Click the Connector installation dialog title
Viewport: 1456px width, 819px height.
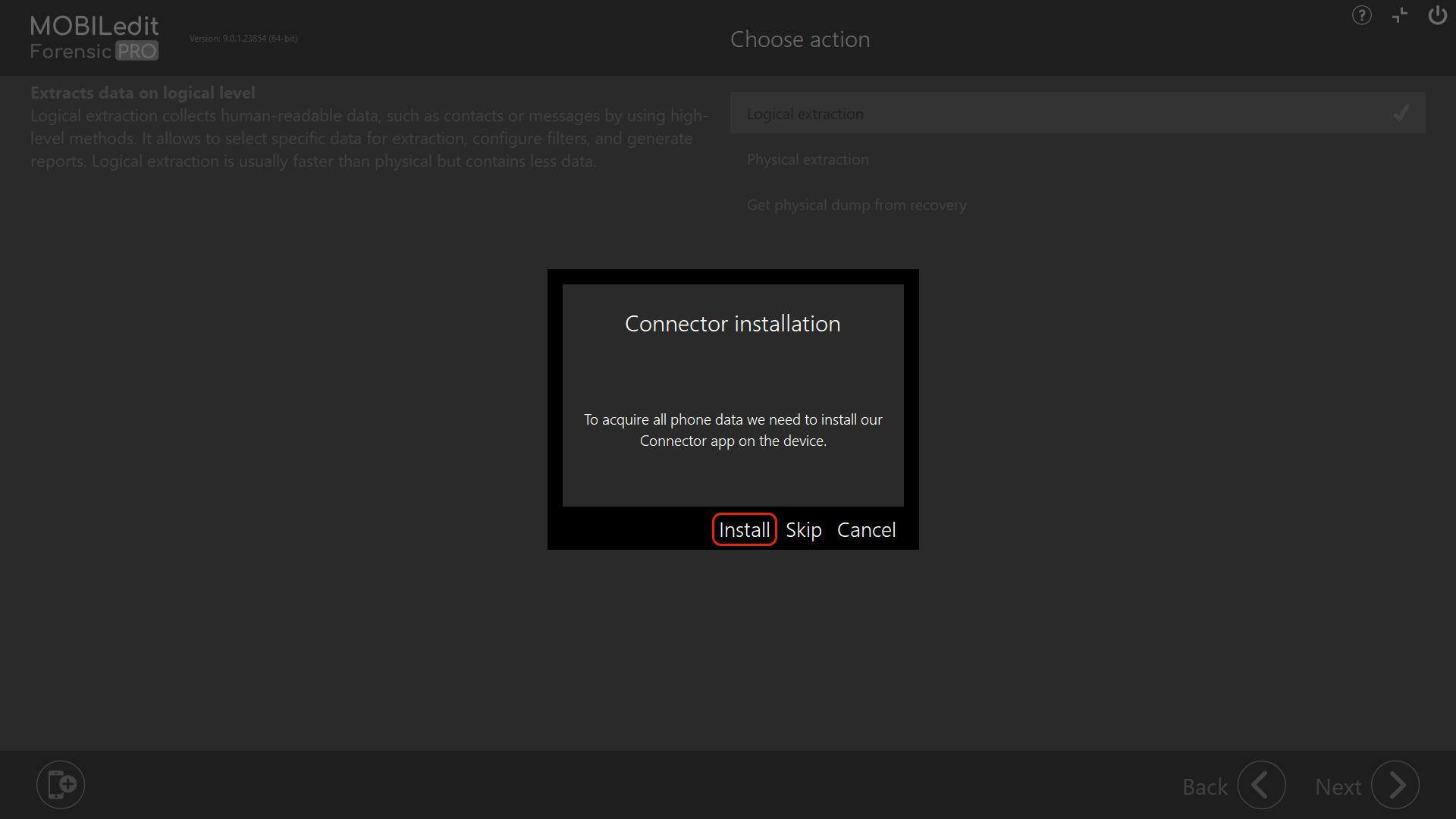[x=733, y=324]
